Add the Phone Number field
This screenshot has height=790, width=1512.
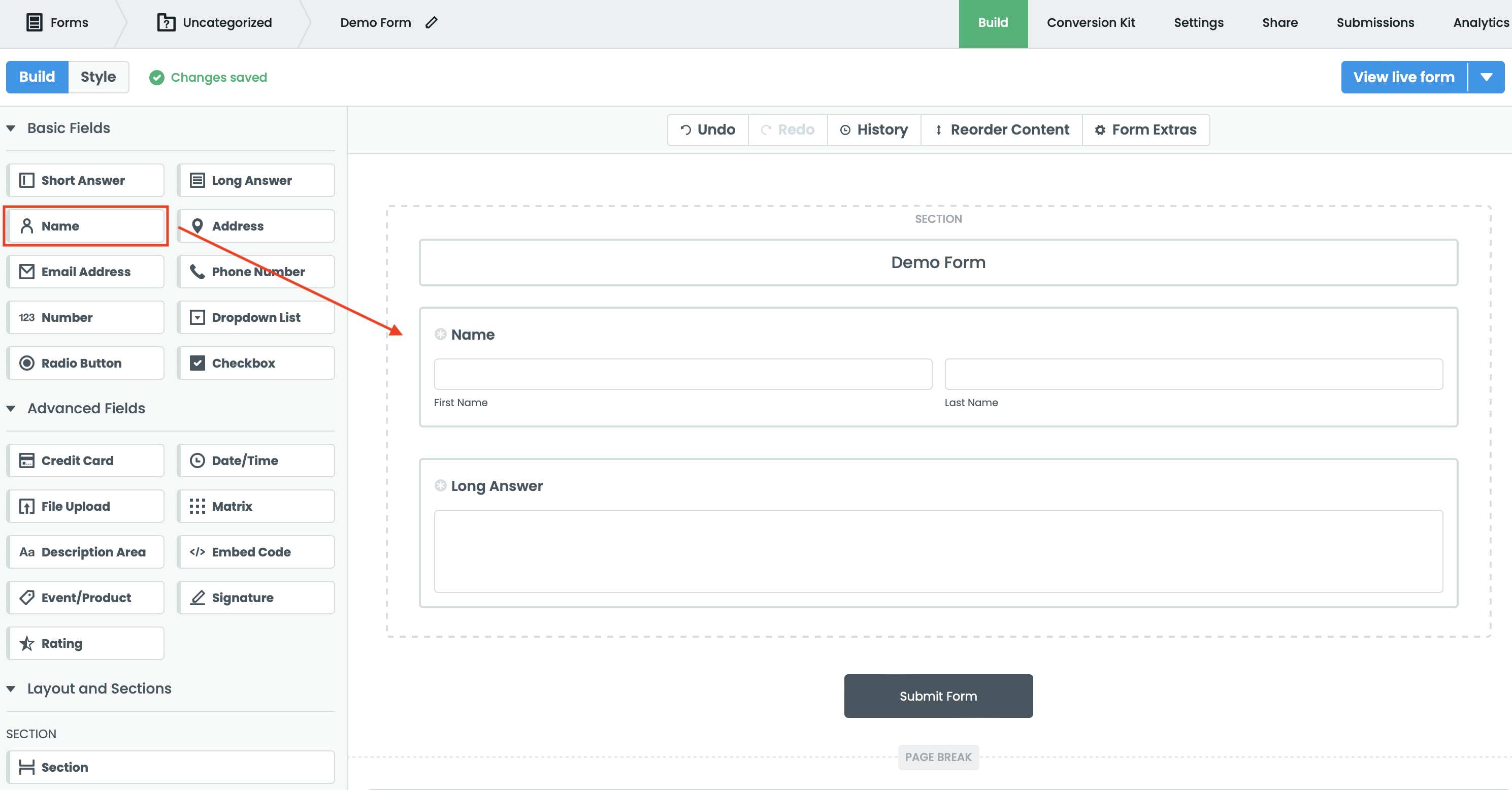click(256, 272)
